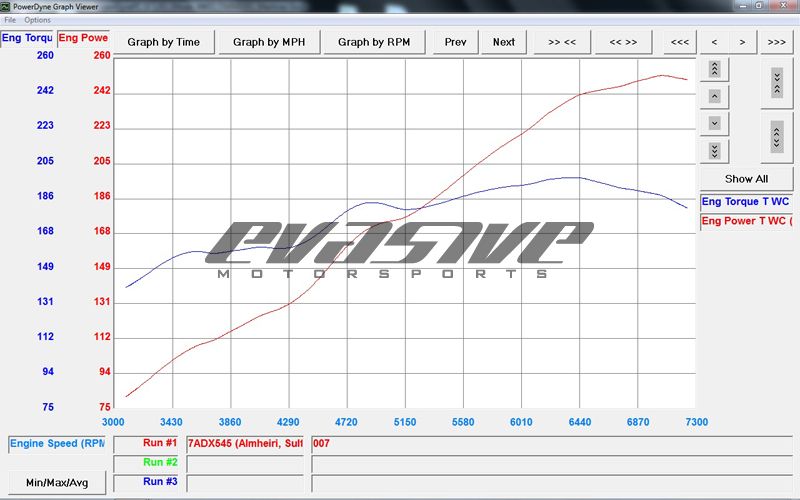This screenshot has height=500, width=800.
Task: Click the PowerDyne app icon in title bar
Action: [x=6, y=6]
